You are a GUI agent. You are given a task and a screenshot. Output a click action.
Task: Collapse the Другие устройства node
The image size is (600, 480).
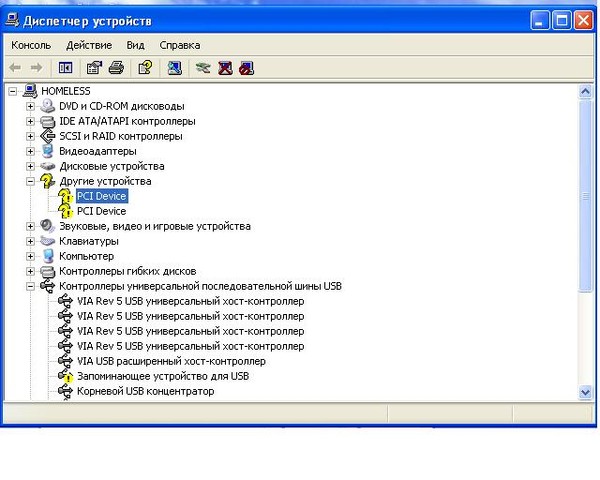(30, 181)
